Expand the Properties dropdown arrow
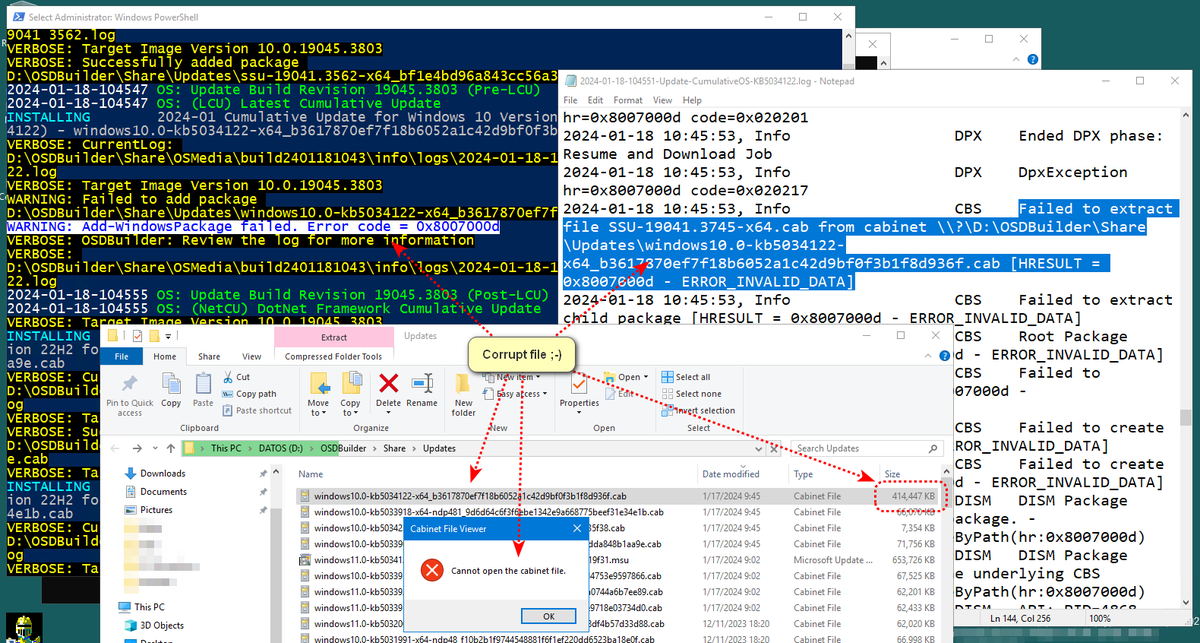Viewport: 1200px width, 643px height. (579, 411)
